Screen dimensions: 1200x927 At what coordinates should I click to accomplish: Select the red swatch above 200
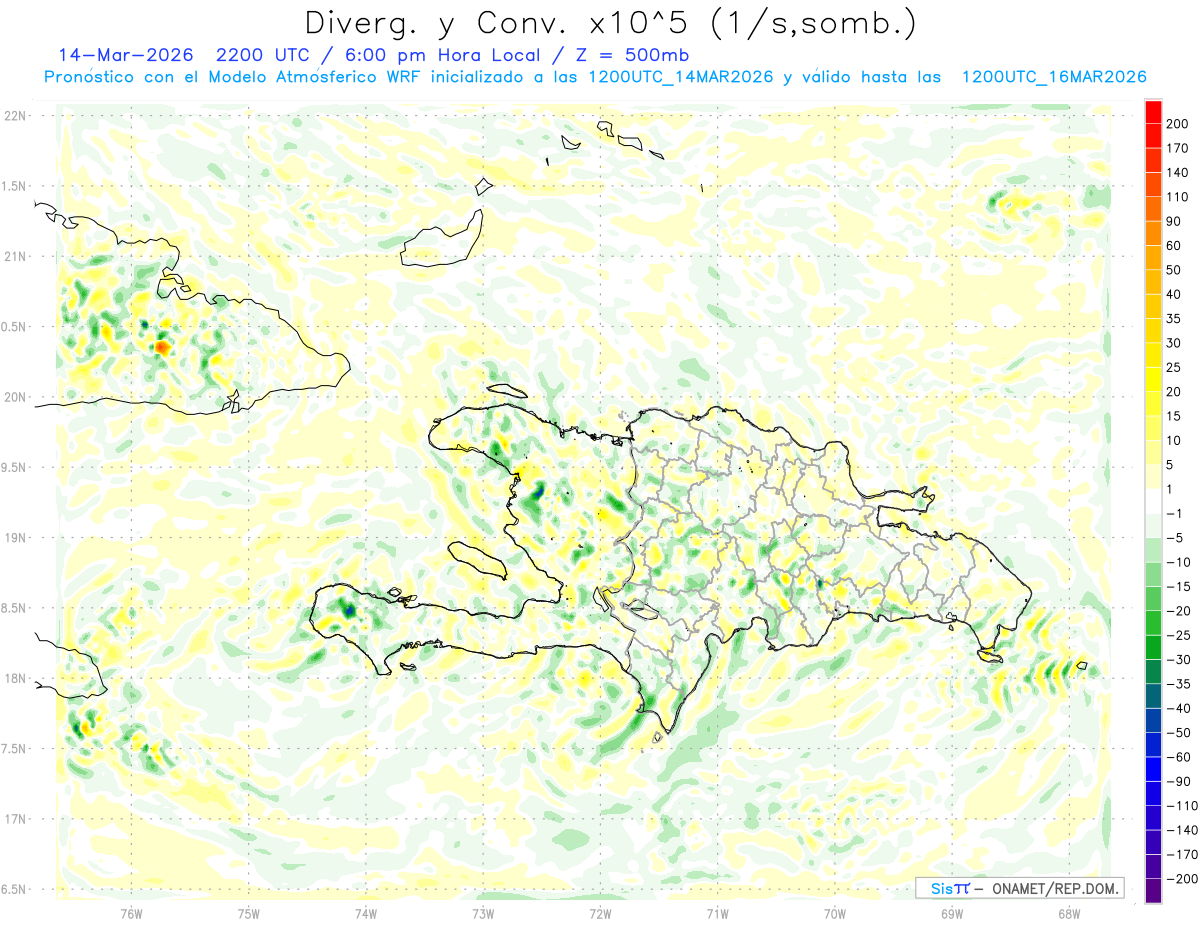click(x=1154, y=112)
